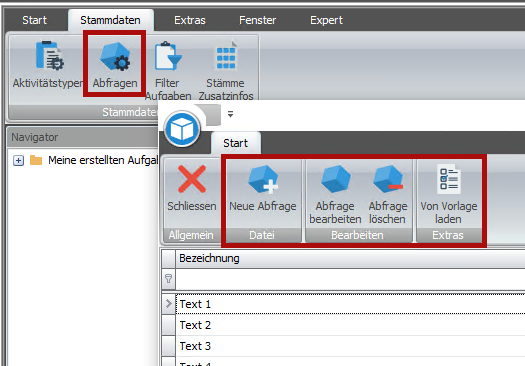The height and width of the screenshot is (366, 525).
Task: Switch to the Start tab in main window
Action: [x=34, y=20]
